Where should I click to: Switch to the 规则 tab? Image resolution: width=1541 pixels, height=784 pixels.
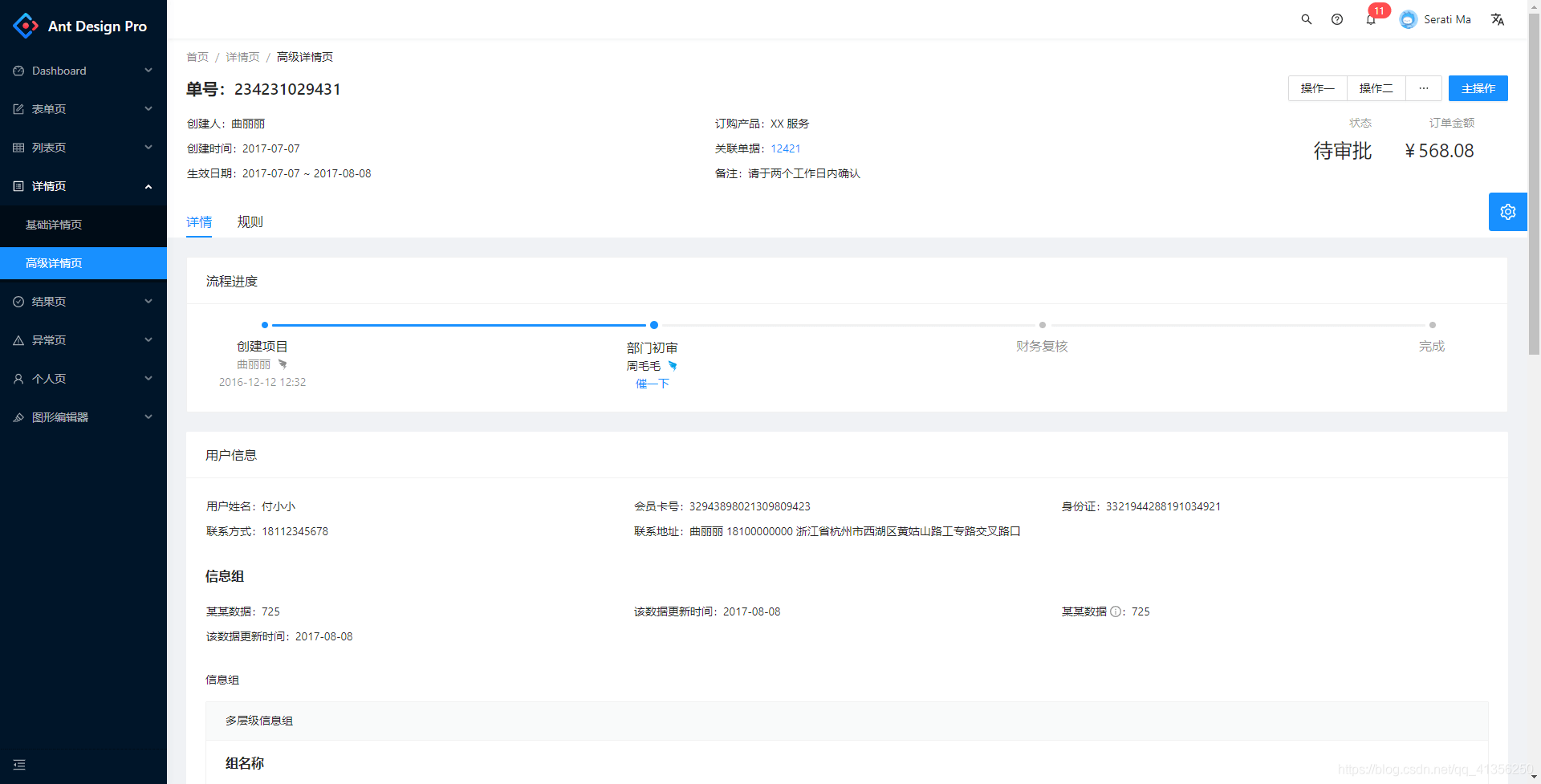(250, 221)
